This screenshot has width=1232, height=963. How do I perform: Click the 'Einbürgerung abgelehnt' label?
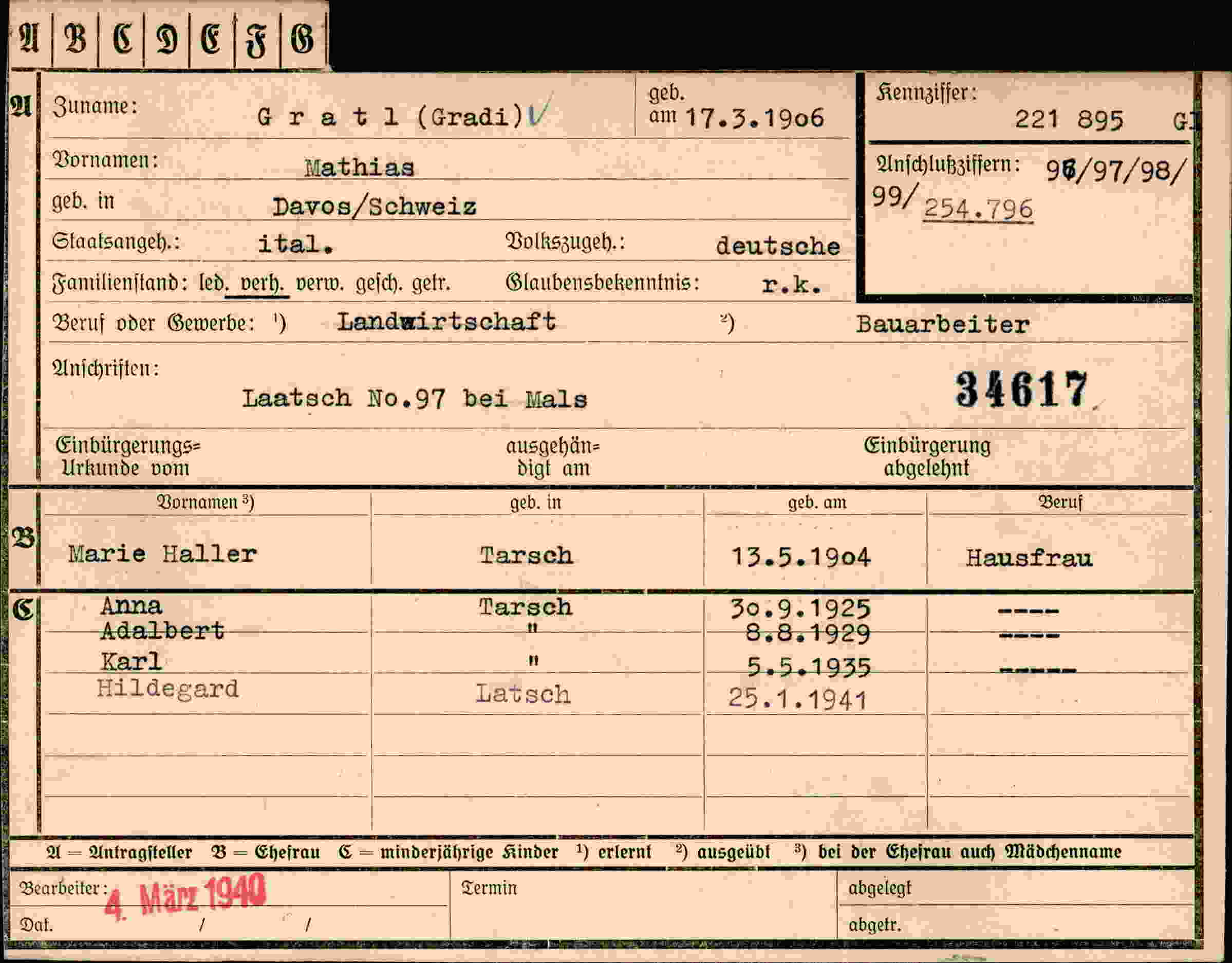[x=927, y=456]
